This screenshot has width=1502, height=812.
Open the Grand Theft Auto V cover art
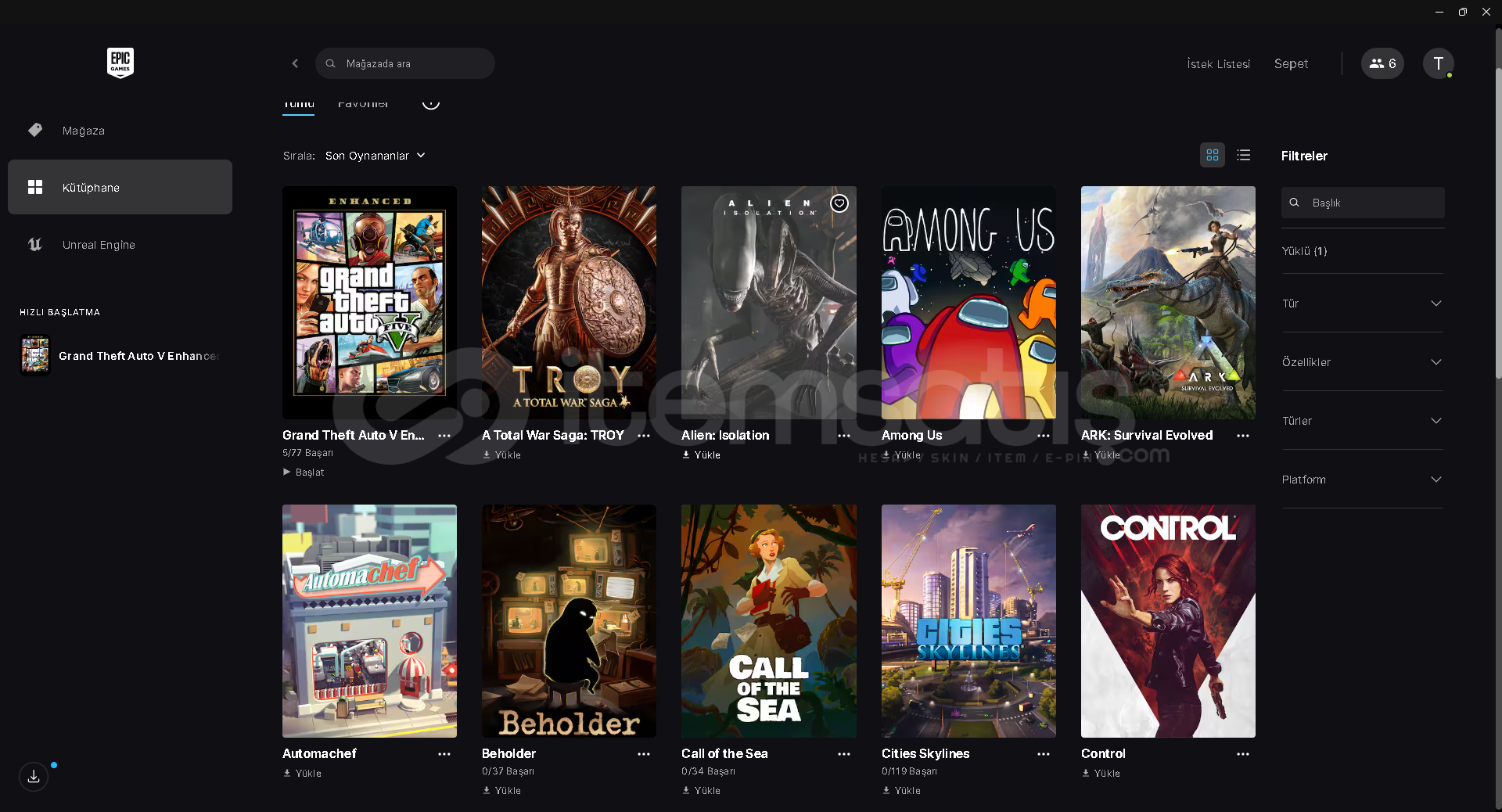click(x=369, y=303)
